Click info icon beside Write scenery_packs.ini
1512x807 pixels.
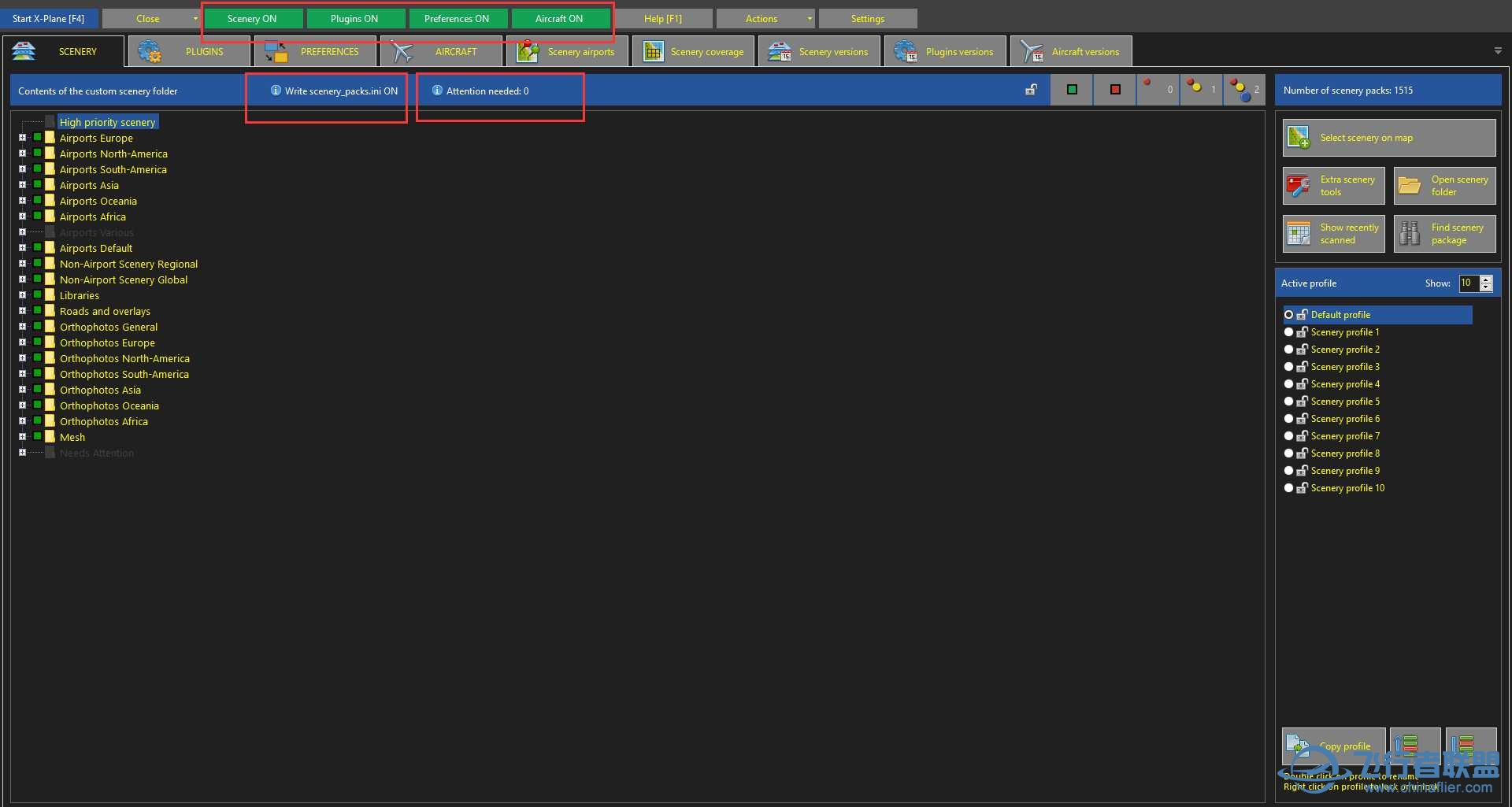pyautogui.click(x=276, y=91)
